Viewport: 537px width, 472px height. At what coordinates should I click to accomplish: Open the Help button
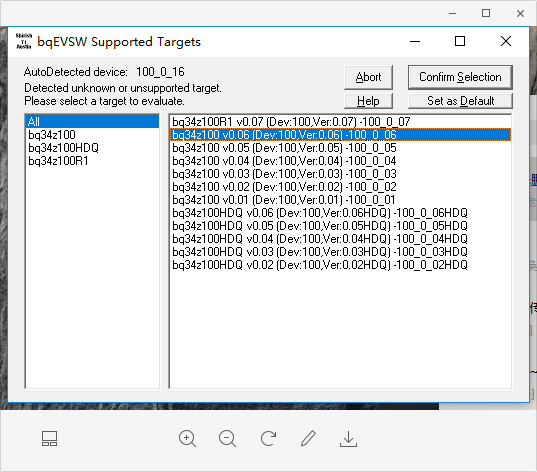tap(368, 101)
